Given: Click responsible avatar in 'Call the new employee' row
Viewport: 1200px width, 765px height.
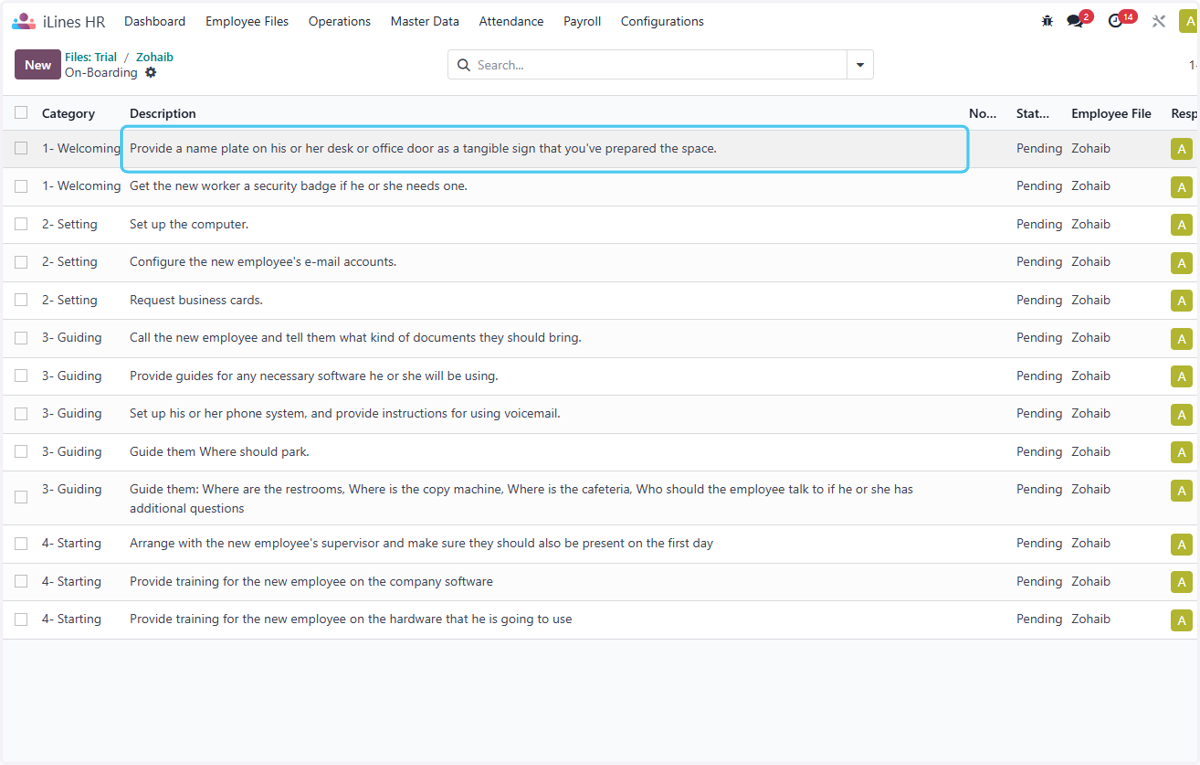Looking at the screenshot, I should click(x=1182, y=339).
